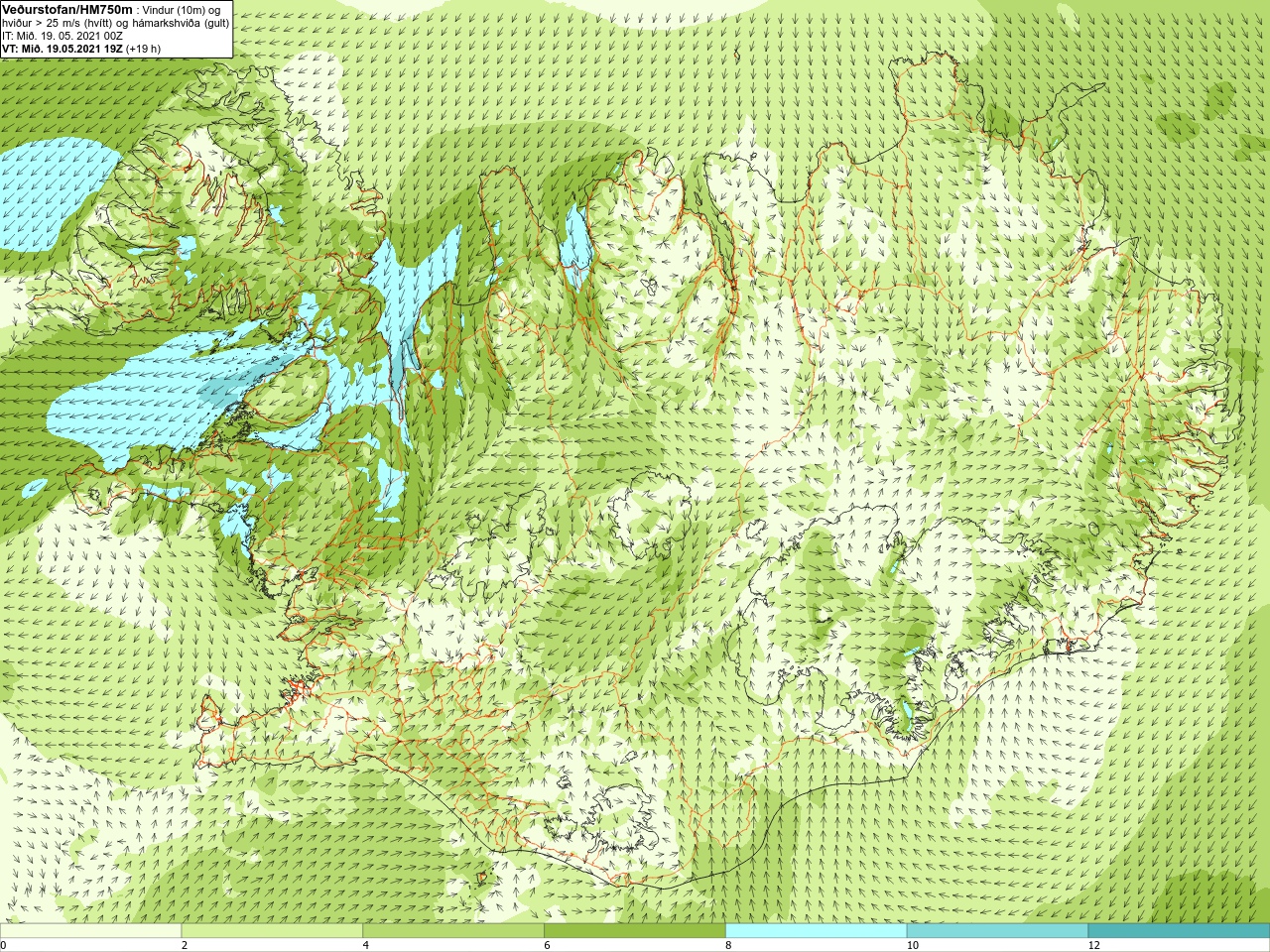Screen dimensions: 1270x952
Task: Select the 6–8 m/s olive green scale swatch
Action: (635, 931)
